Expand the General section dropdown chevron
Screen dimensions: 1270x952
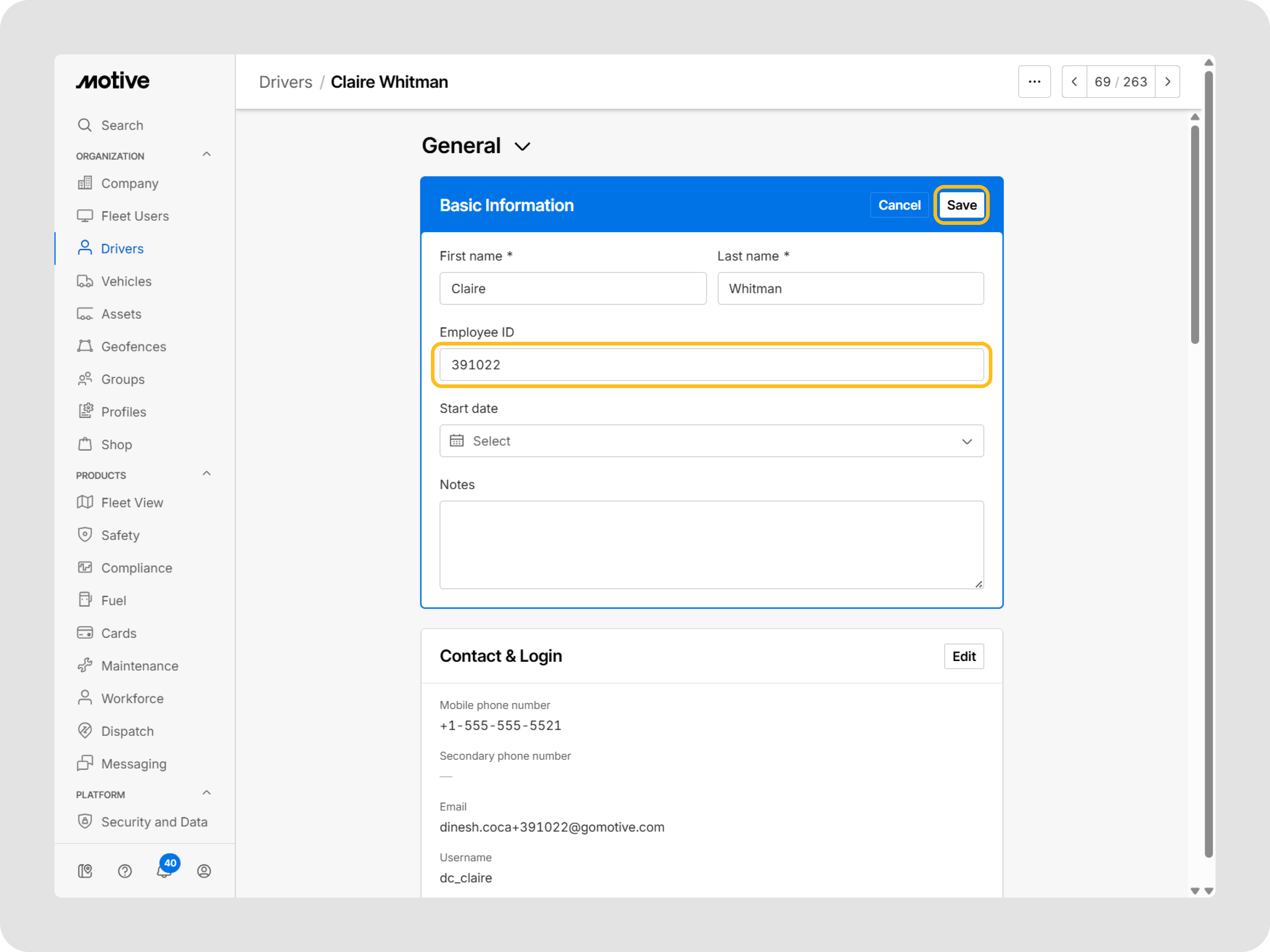click(522, 146)
